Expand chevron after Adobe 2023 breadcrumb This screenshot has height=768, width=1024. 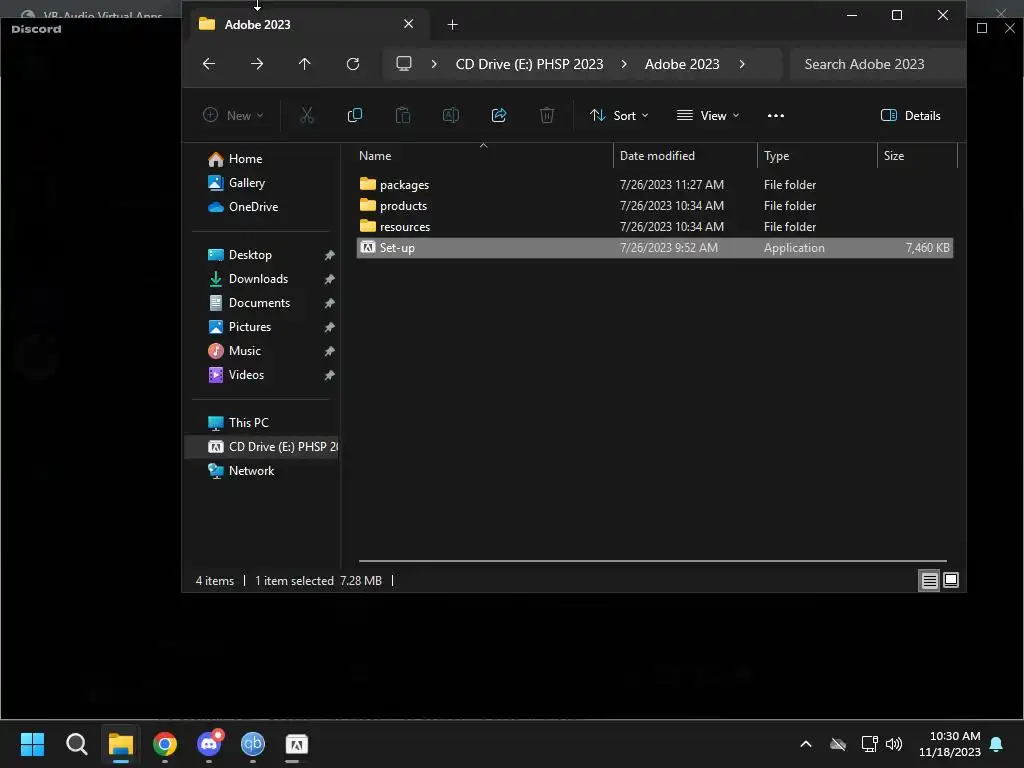pyautogui.click(x=742, y=64)
